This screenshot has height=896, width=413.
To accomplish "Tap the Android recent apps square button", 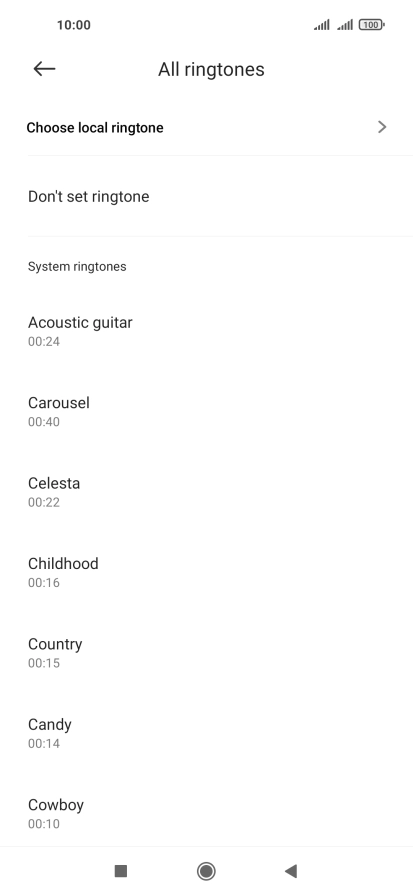I will coord(121,871).
